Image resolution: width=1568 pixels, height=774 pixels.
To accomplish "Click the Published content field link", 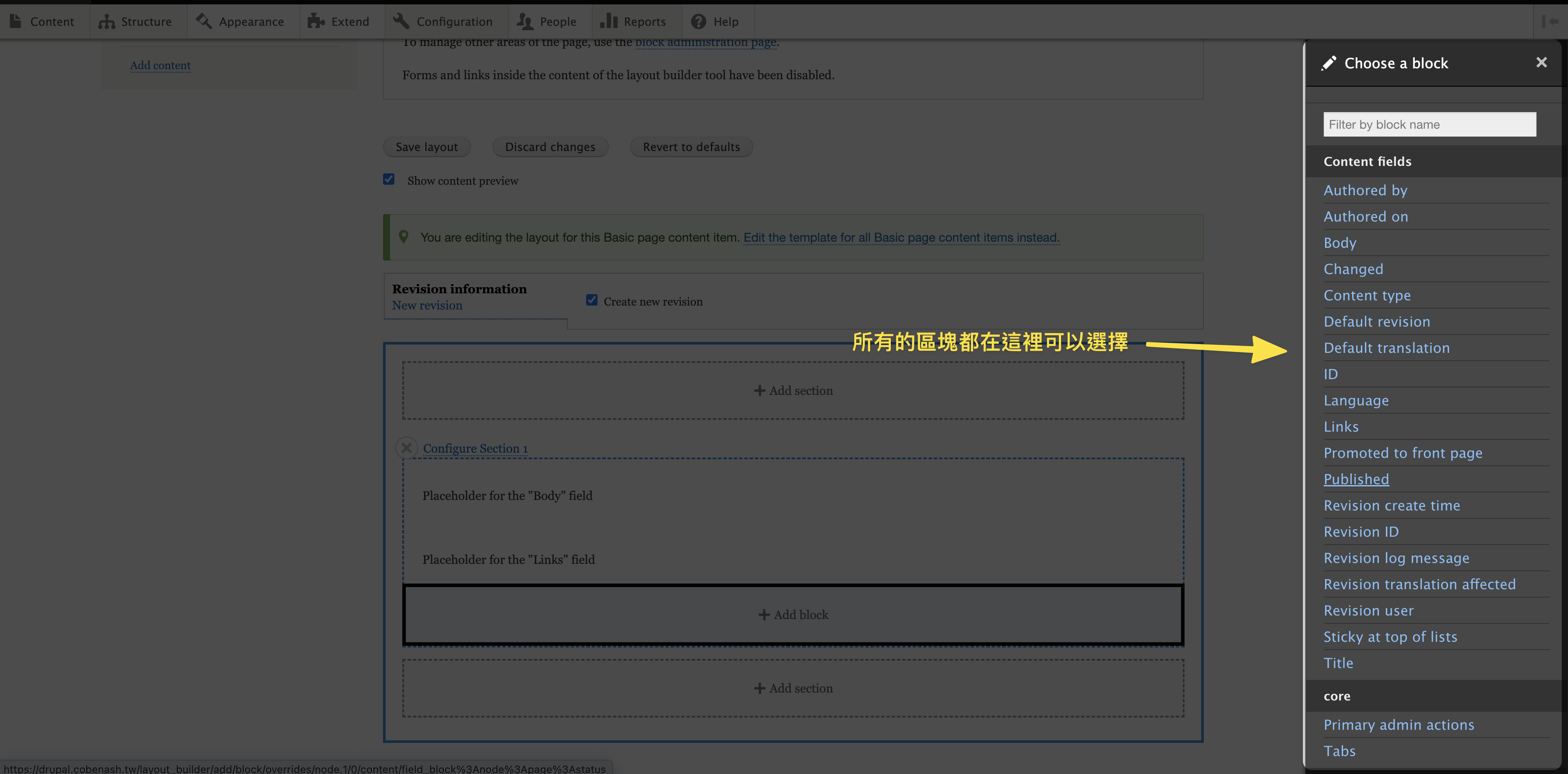I will (x=1357, y=479).
